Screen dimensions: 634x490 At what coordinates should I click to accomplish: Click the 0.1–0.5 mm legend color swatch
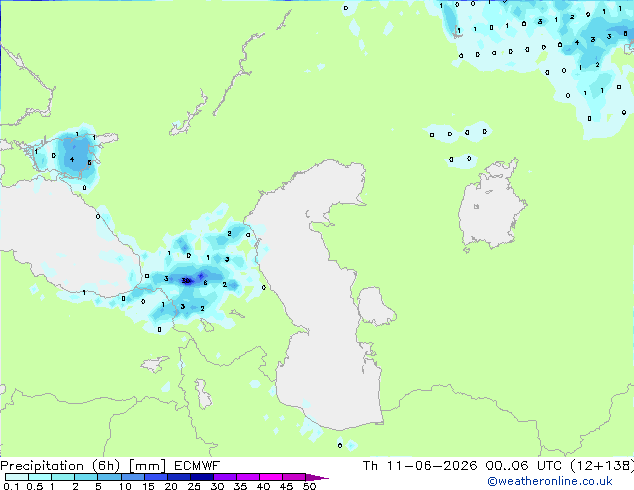17,477
